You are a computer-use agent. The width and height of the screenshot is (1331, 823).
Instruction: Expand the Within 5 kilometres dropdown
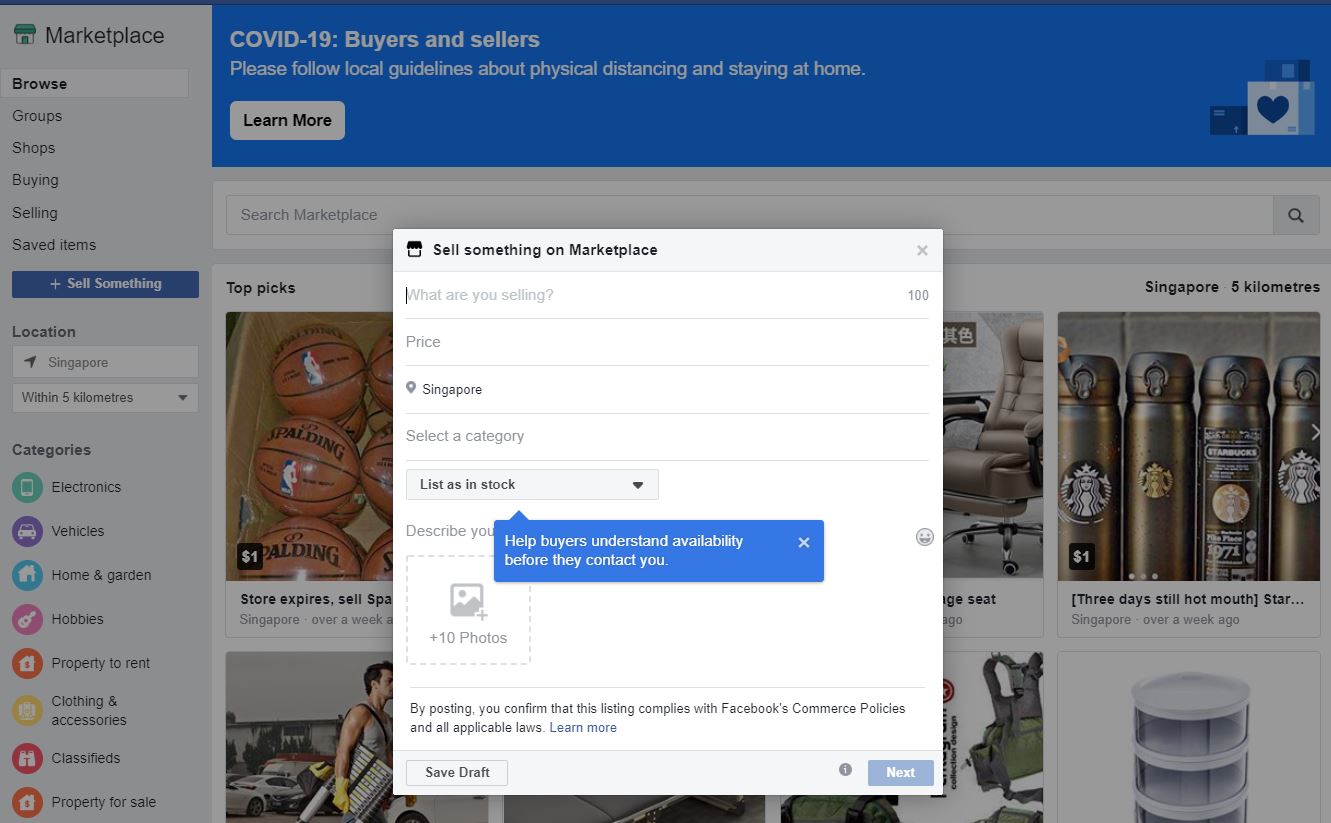tap(105, 397)
